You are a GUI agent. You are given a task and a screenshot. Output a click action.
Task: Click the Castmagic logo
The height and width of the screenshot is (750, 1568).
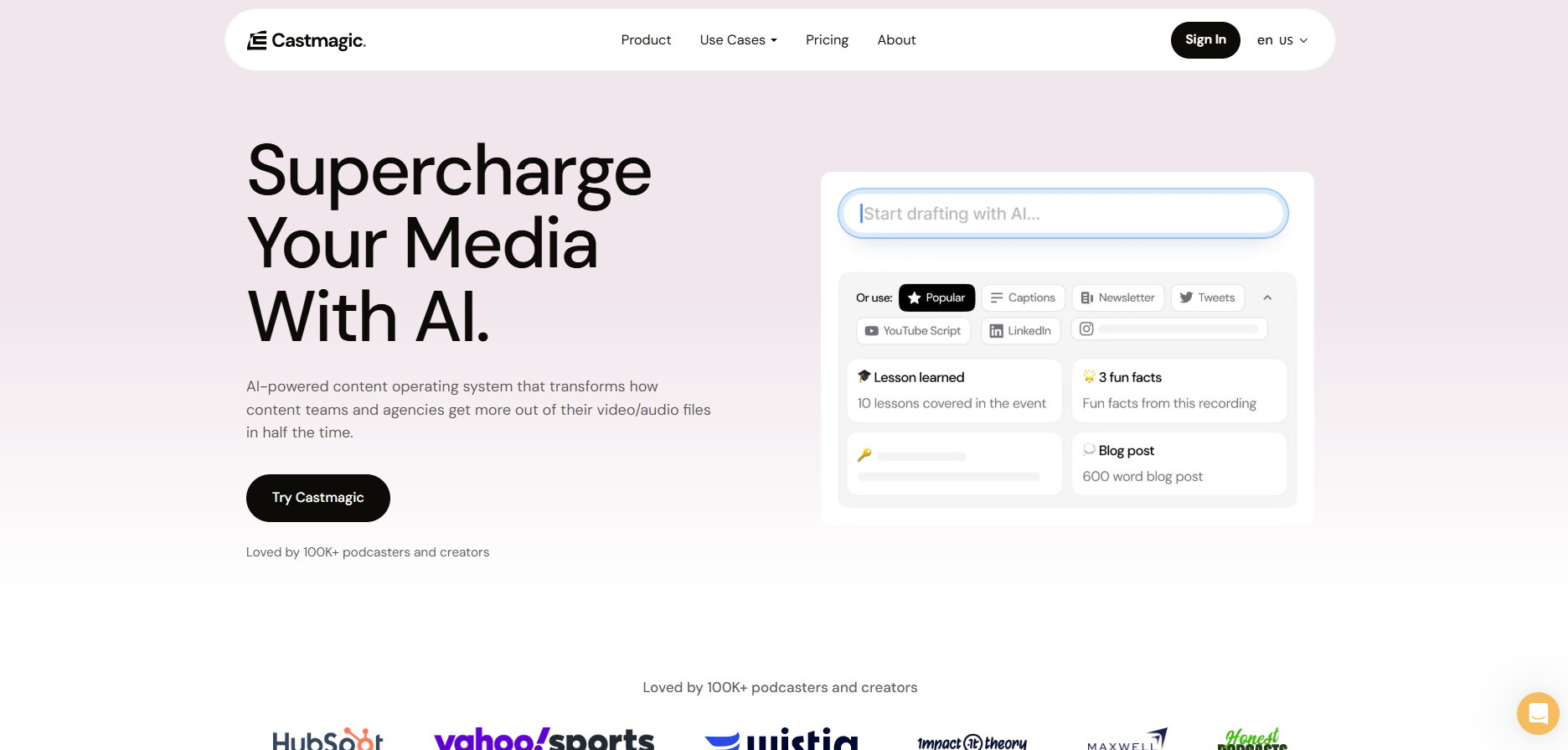click(307, 40)
